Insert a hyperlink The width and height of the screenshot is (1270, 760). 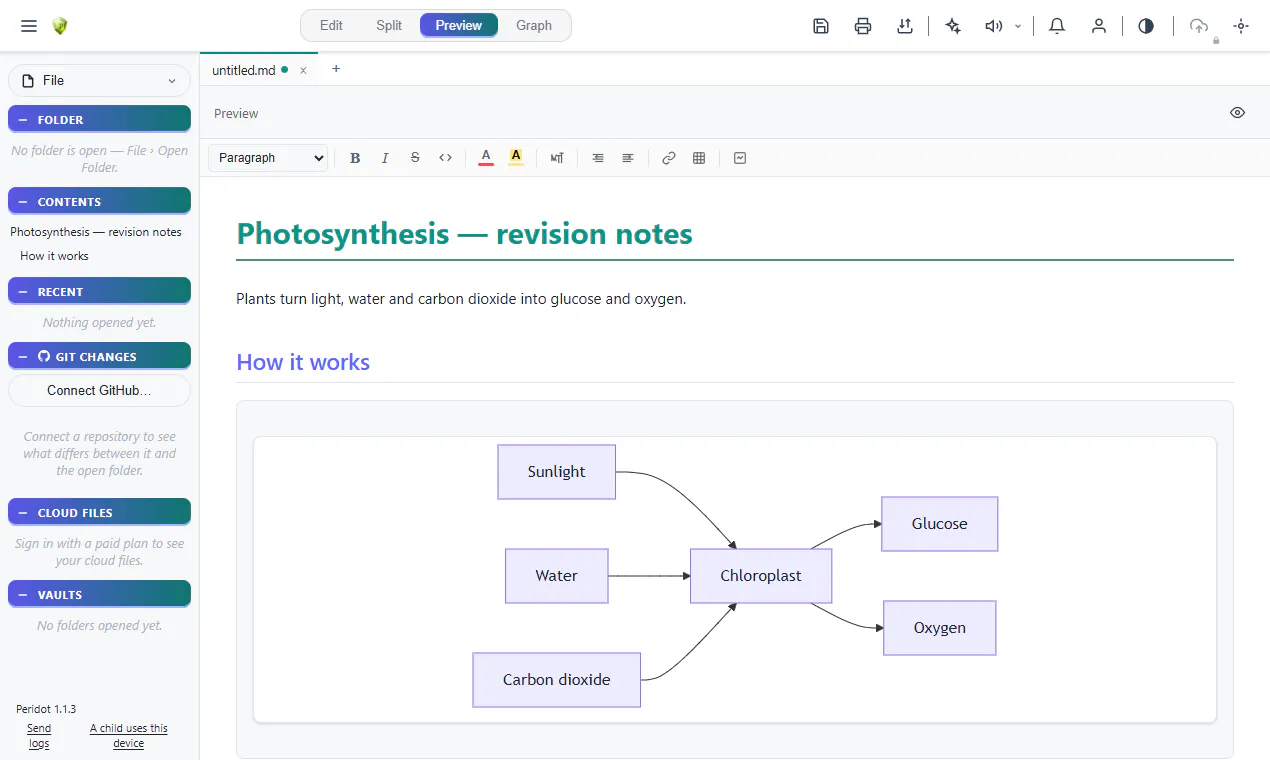point(669,158)
